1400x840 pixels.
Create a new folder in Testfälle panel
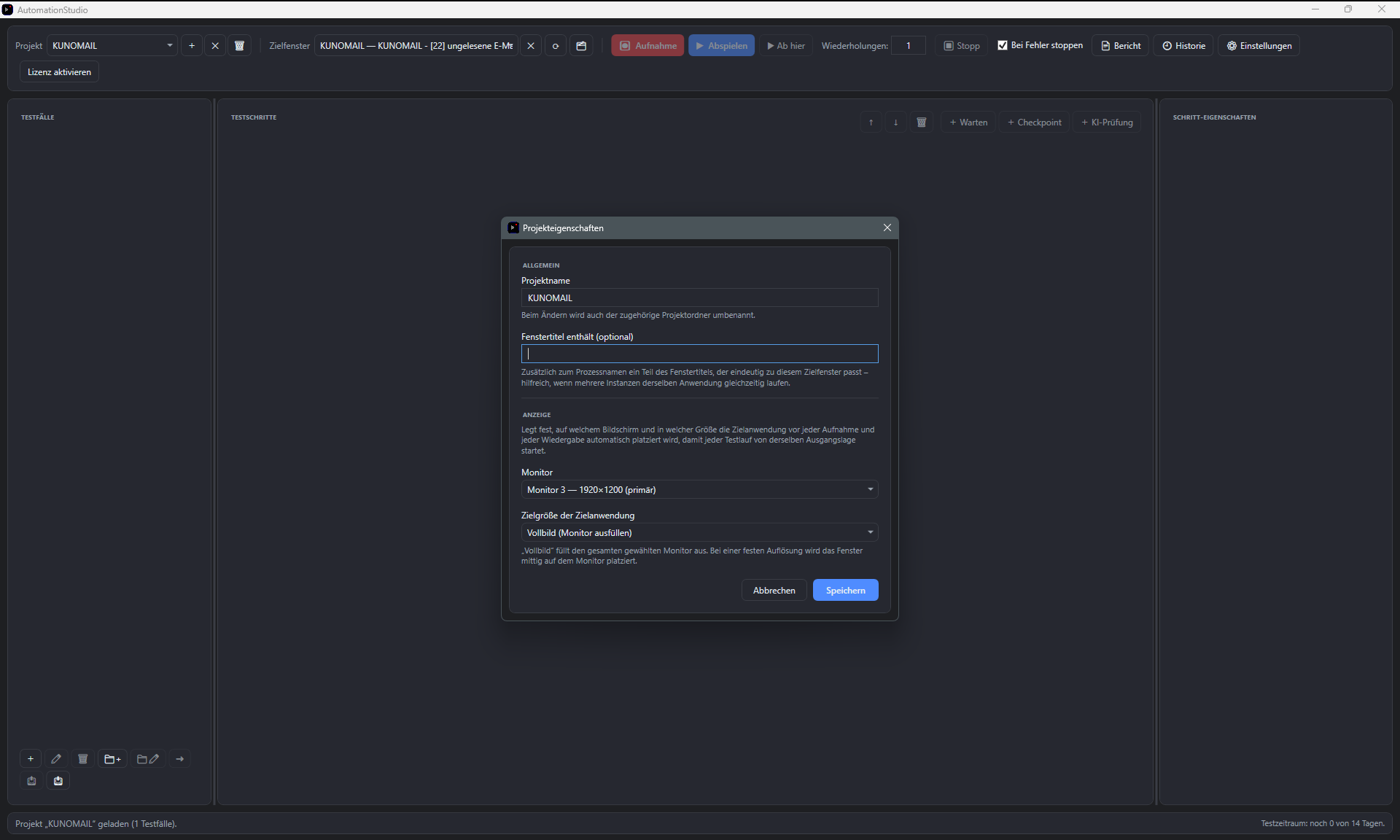[x=113, y=758]
